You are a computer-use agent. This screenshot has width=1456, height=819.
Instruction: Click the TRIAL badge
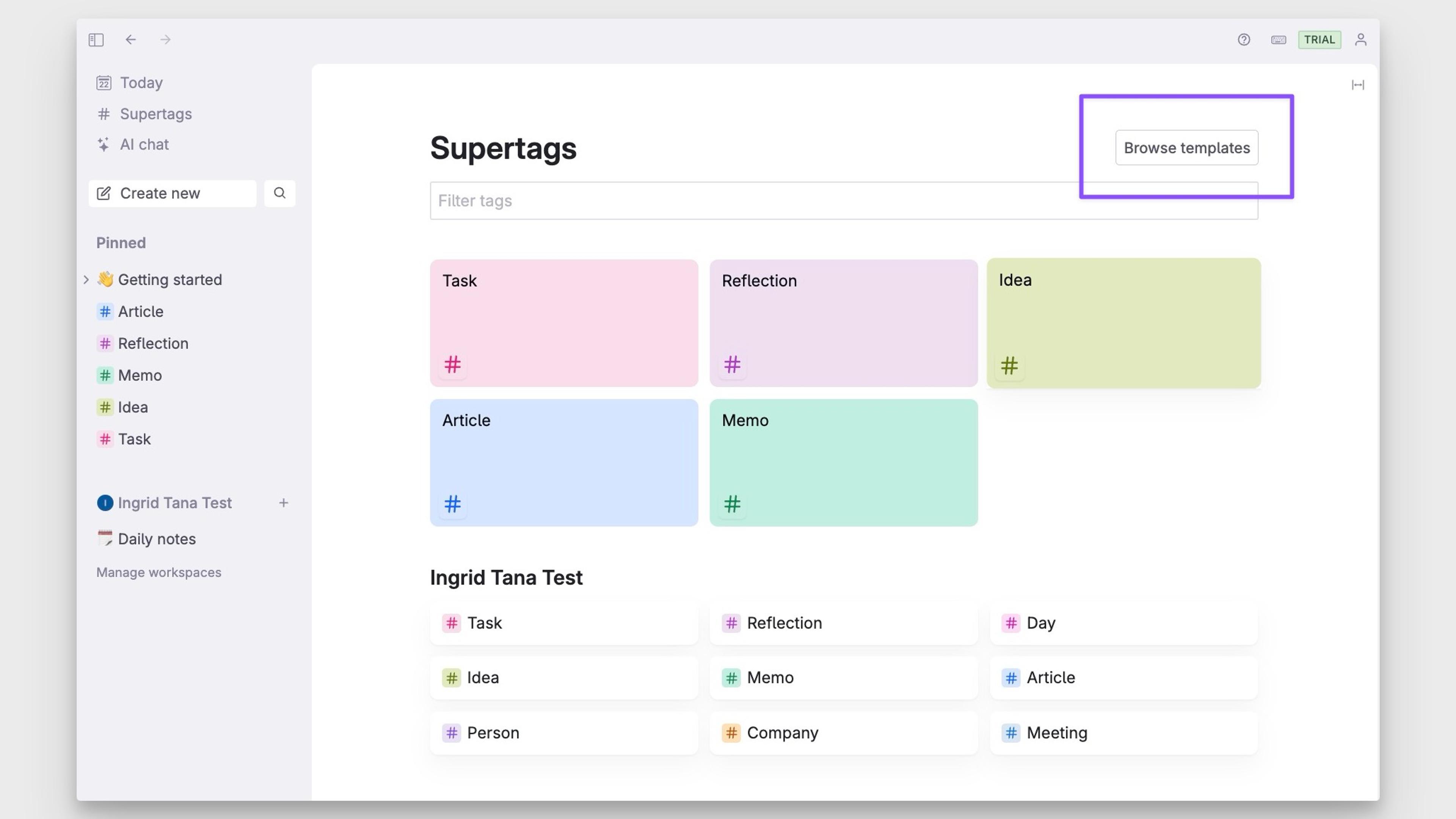click(1319, 39)
